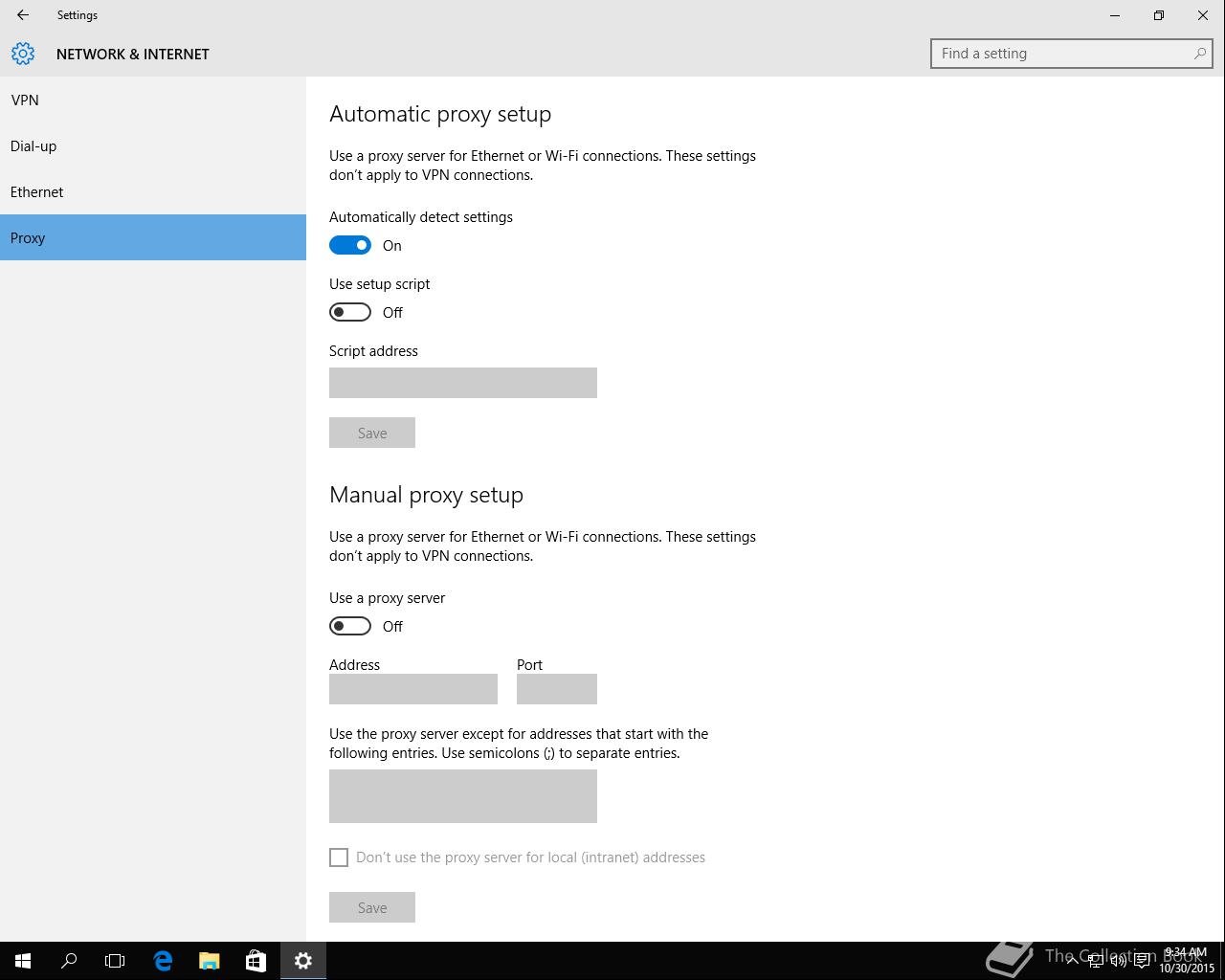Click the taskbar clock and date
The height and width of the screenshot is (980, 1225).
point(1187,961)
